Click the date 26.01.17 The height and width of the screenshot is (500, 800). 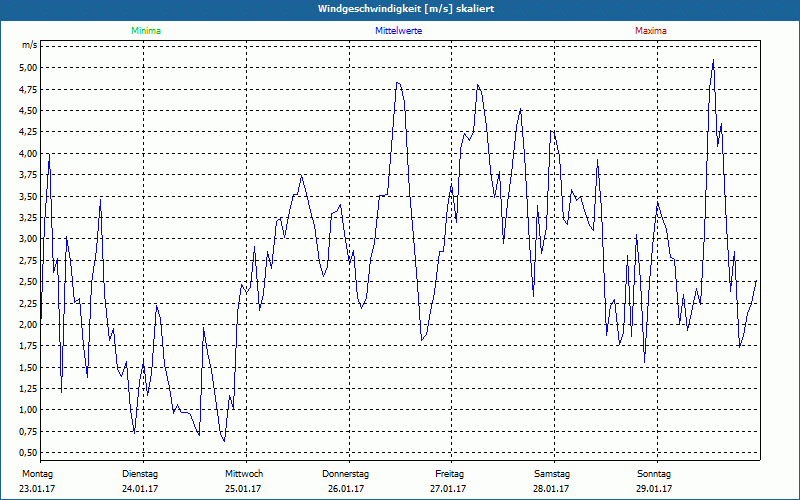346,489
